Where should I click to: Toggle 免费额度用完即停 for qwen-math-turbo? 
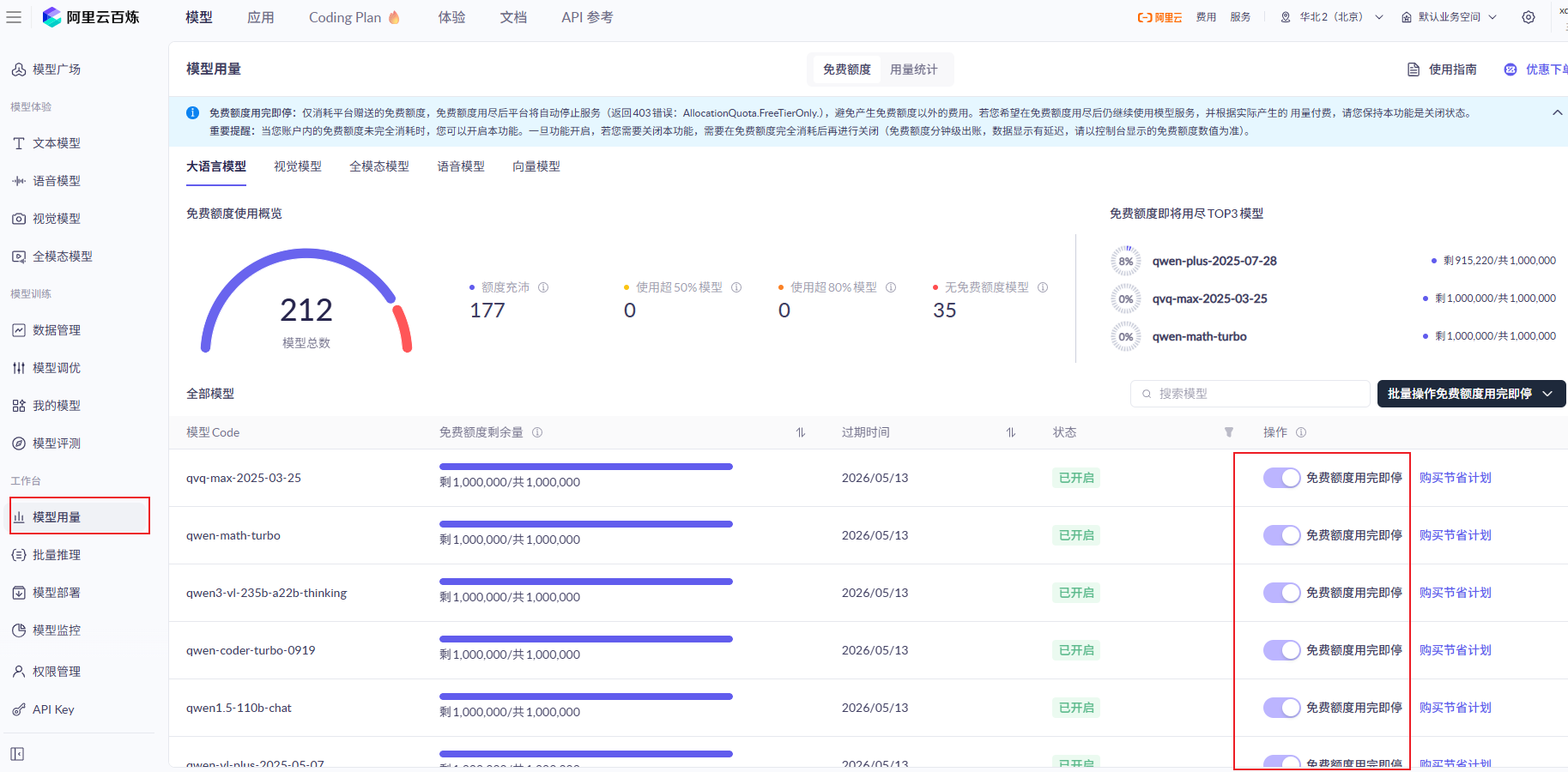click(1282, 535)
